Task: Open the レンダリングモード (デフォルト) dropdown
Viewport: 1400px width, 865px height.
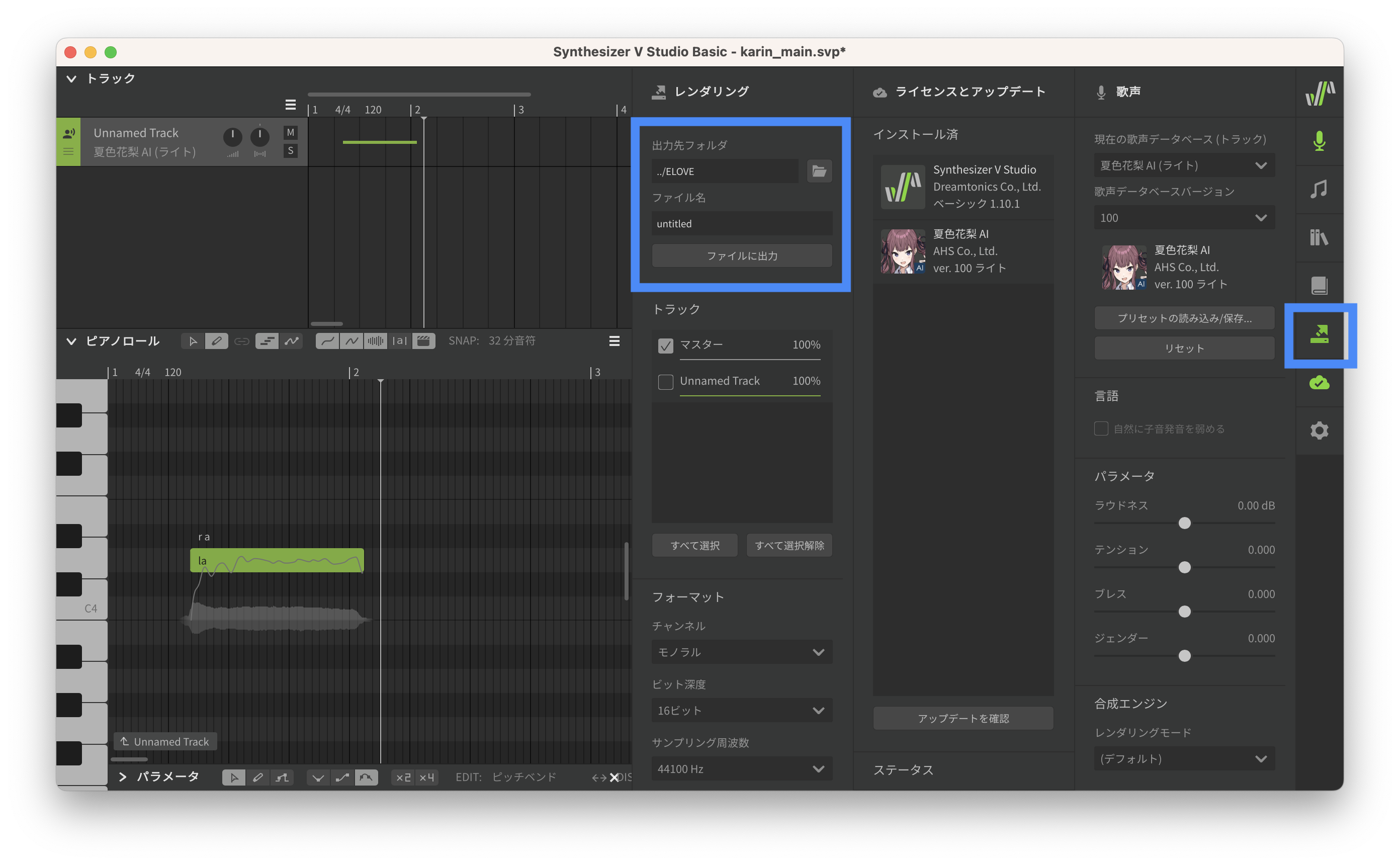Action: click(1184, 759)
